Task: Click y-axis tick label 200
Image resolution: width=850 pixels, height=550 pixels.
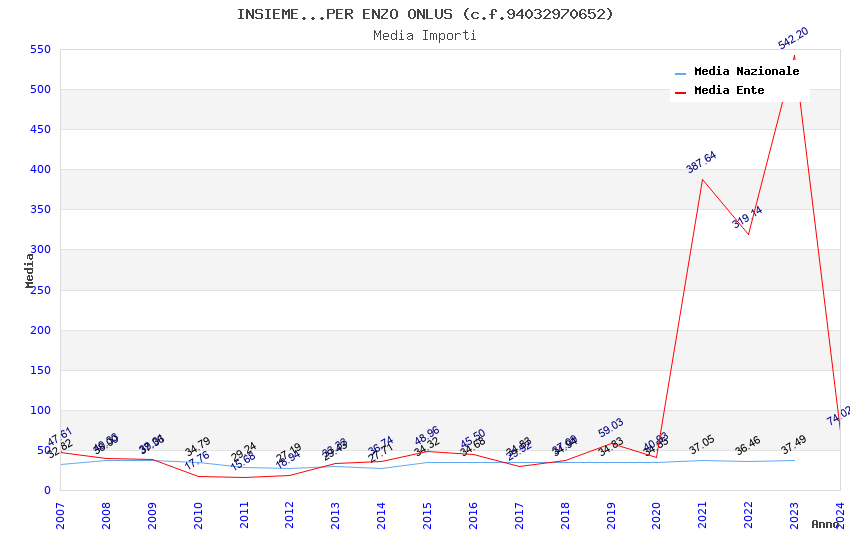Action: tap(40, 331)
